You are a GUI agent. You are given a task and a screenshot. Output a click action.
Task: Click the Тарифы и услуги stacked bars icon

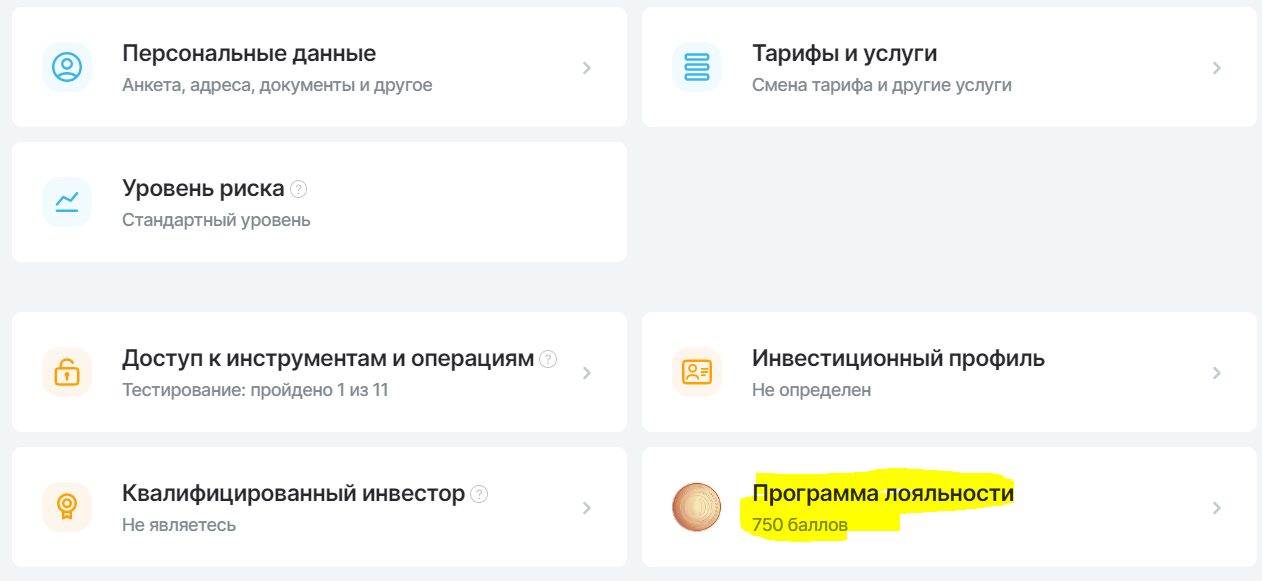point(697,67)
